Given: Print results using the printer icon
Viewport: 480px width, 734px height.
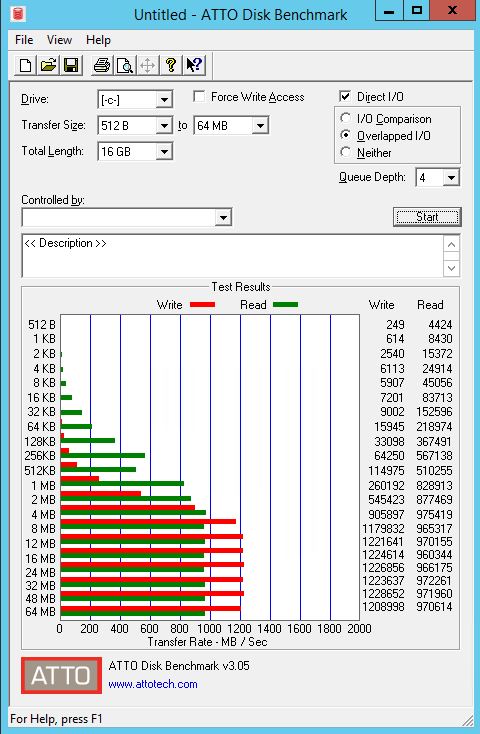Looking at the screenshot, I should tap(102, 65).
